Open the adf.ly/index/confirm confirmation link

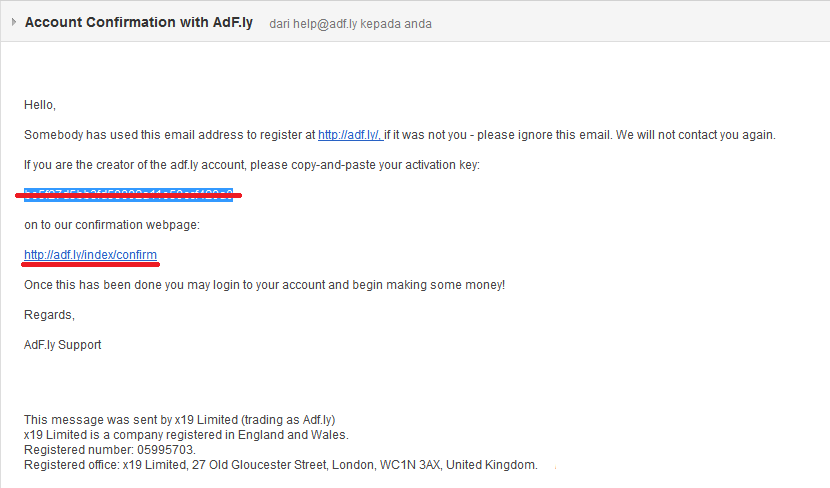[90, 255]
